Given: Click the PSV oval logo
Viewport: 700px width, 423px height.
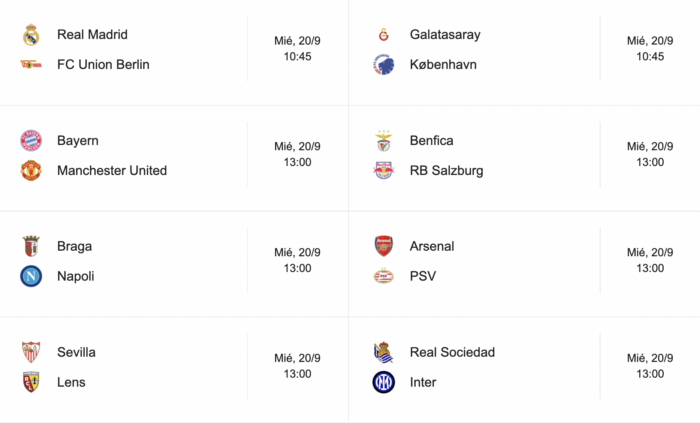Looking at the screenshot, I should [383, 276].
